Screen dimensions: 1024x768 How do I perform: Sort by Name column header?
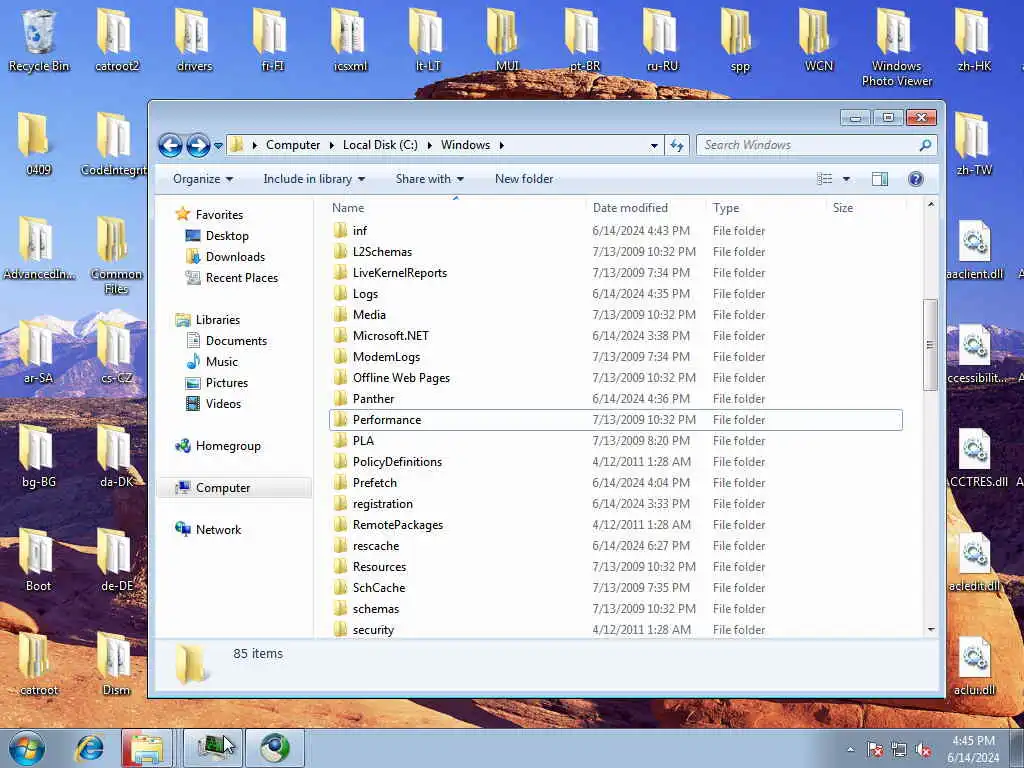click(x=455, y=208)
